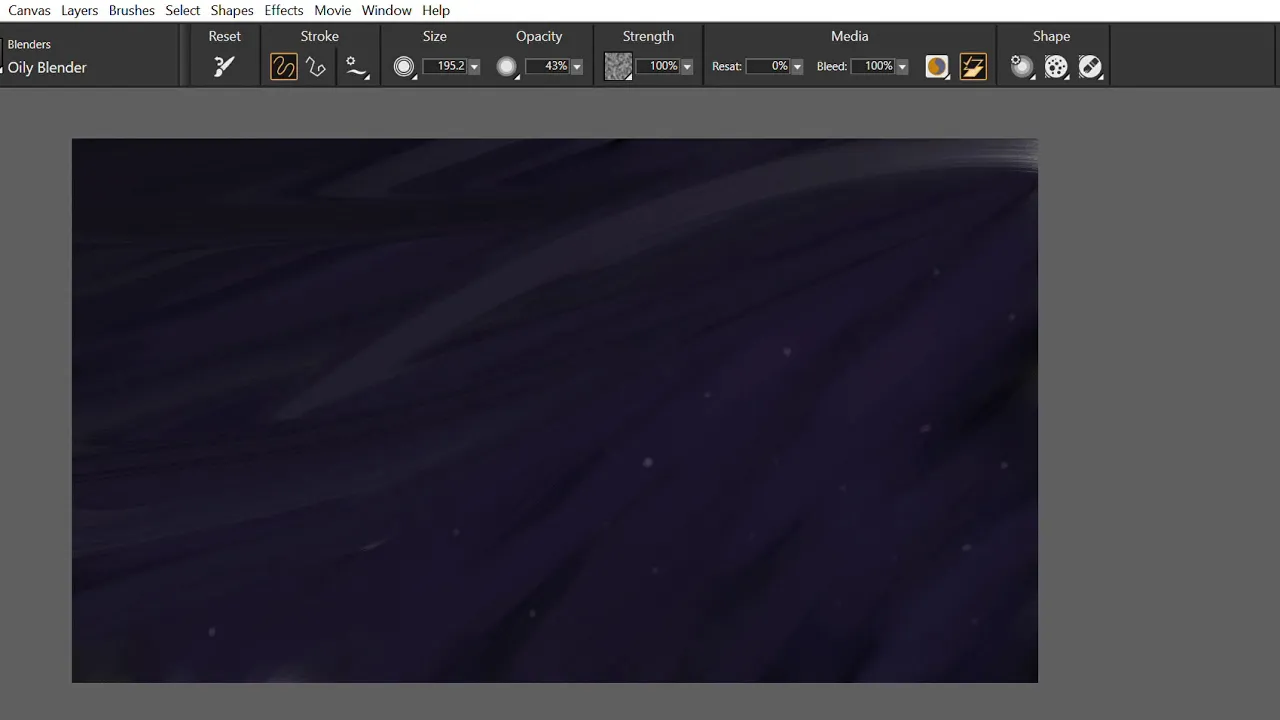
Task: Click the Blenders brush category label
Action: pos(29,44)
